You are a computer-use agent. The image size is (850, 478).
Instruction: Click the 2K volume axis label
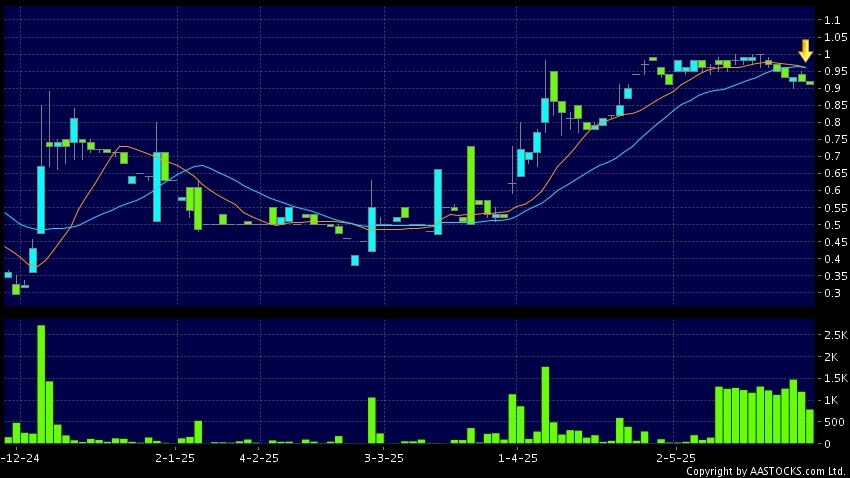(x=831, y=357)
